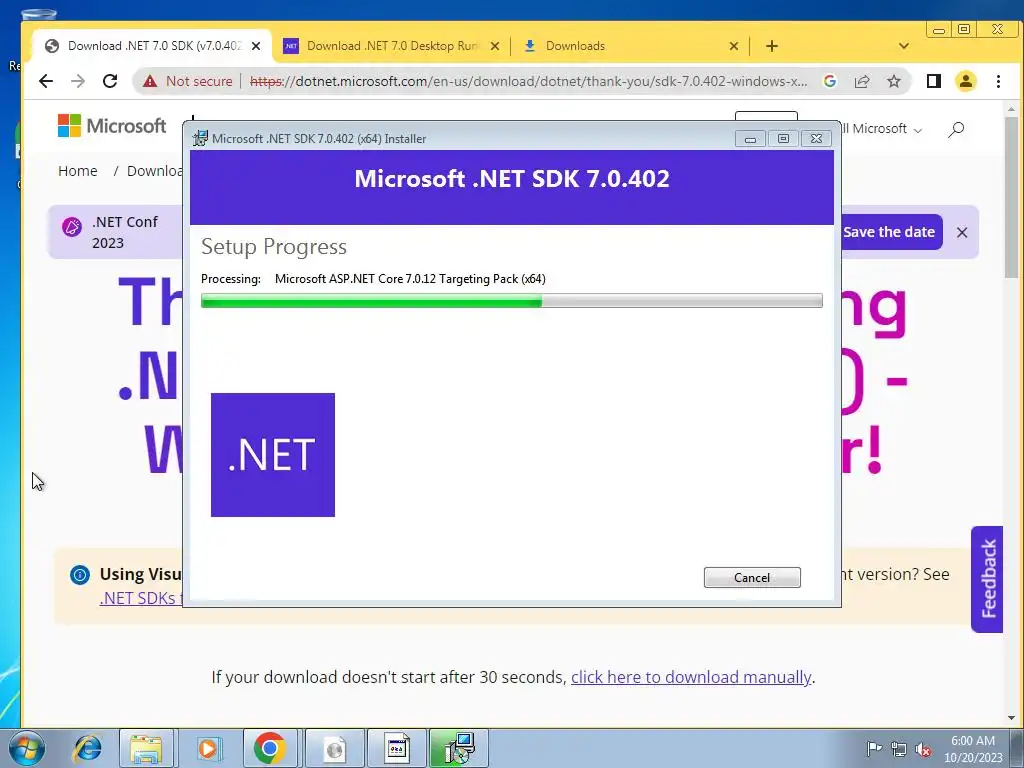Open the installer taskbar item
The image size is (1024, 768).
pyautogui.click(x=459, y=748)
